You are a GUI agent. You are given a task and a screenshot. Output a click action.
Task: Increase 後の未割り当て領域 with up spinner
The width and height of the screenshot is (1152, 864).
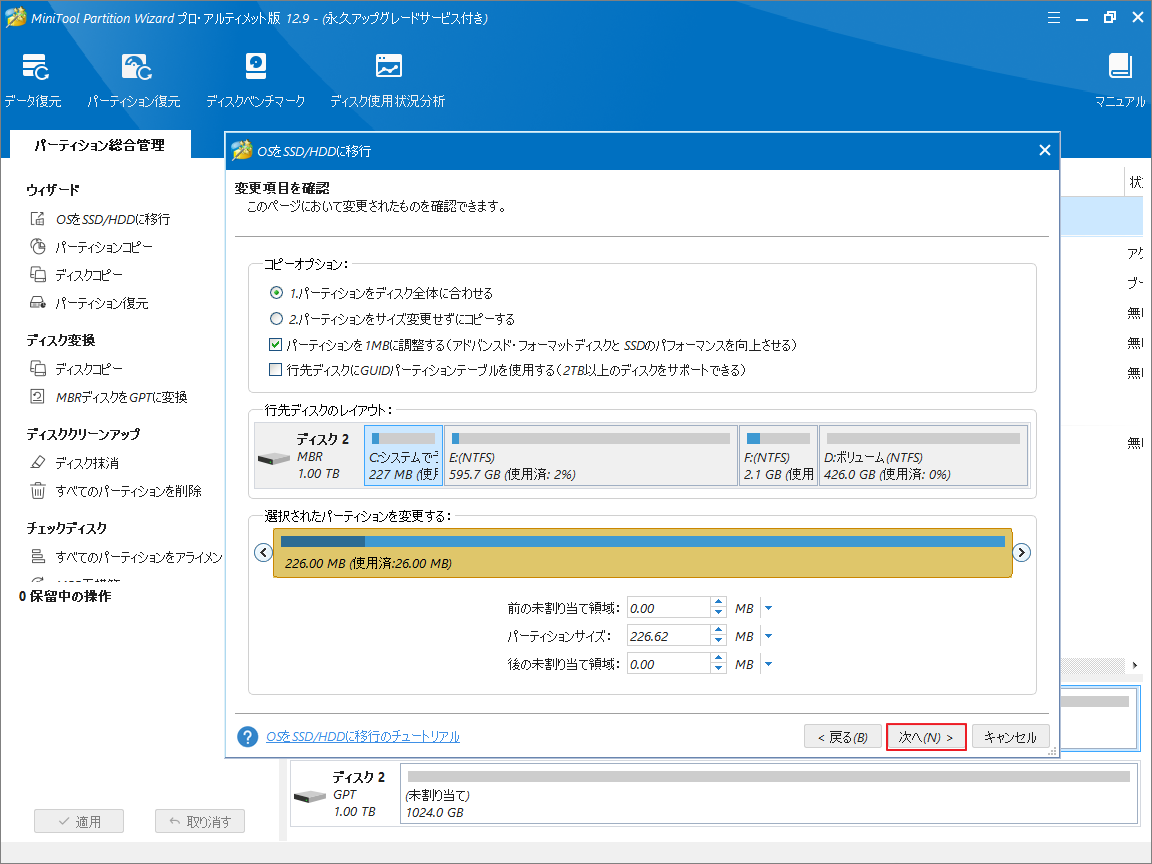719,658
